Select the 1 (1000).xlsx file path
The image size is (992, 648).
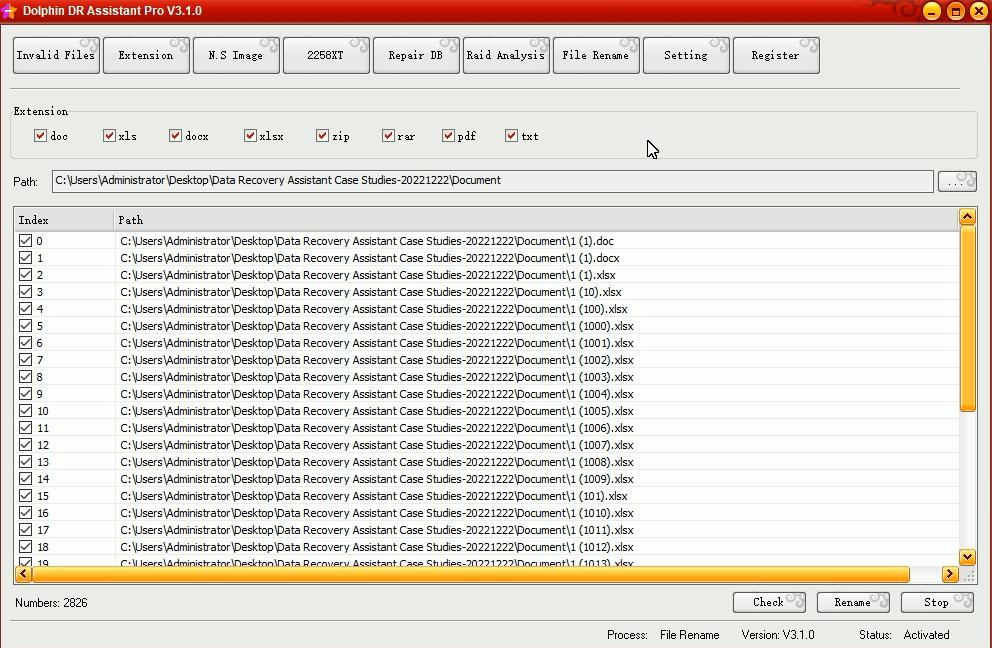[377, 327]
